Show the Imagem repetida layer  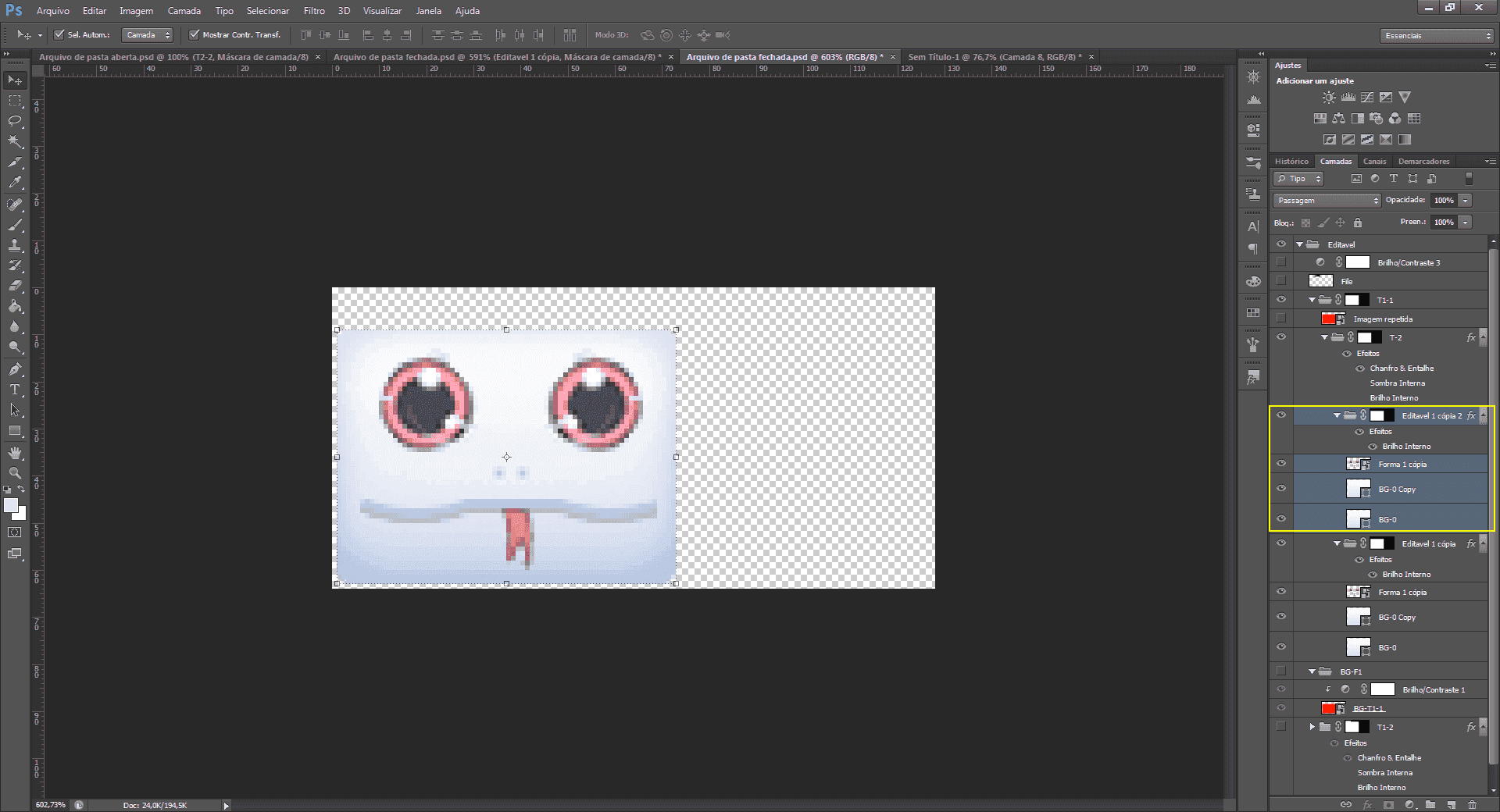[x=1281, y=319]
